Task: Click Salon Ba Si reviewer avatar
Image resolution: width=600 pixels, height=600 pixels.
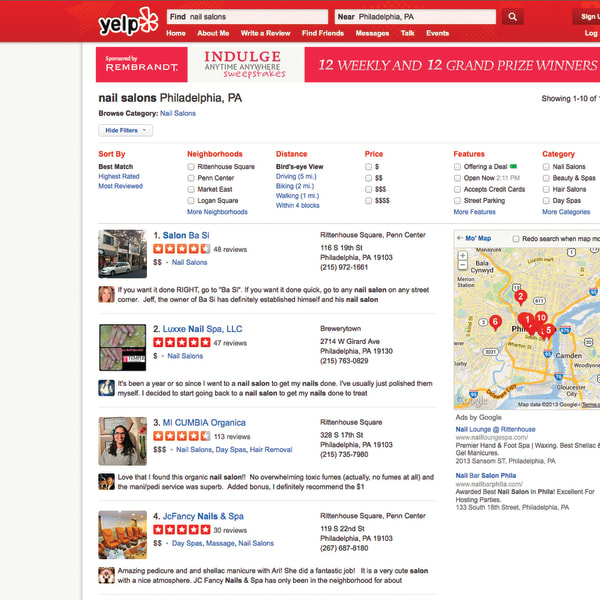Action: pos(106,294)
